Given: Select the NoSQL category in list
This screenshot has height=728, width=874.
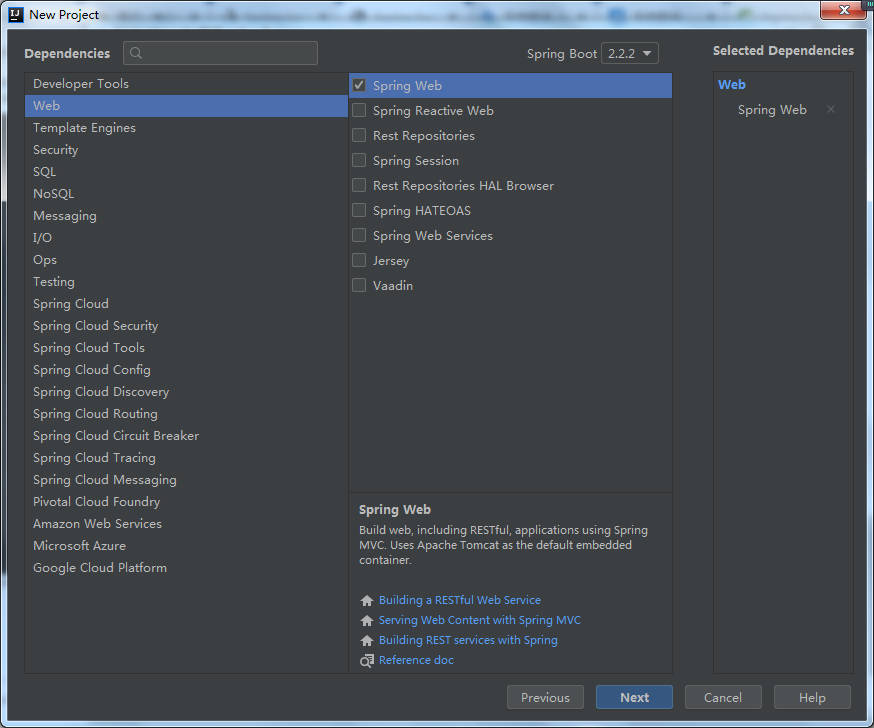Looking at the screenshot, I should (x=54, y=194).
